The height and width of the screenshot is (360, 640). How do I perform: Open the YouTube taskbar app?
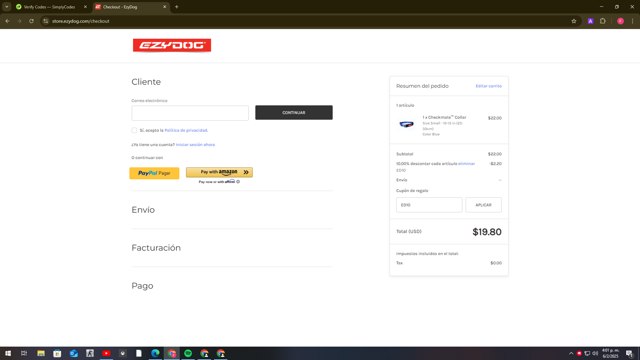(x=106, y=353)
